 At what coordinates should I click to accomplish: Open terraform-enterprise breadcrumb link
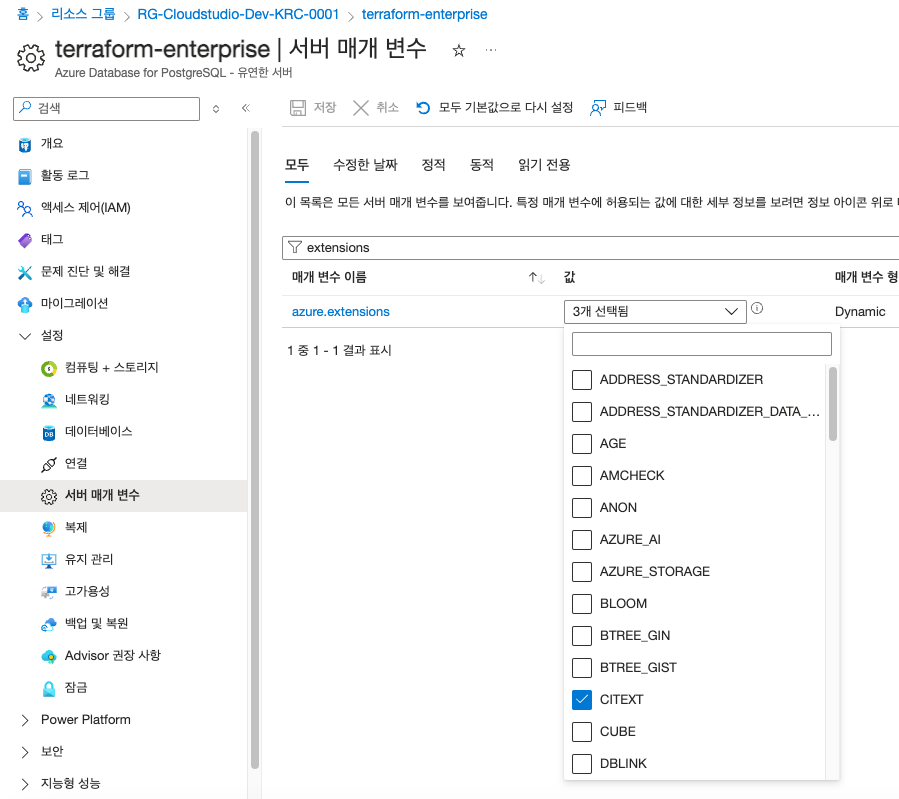click(424, 14)
